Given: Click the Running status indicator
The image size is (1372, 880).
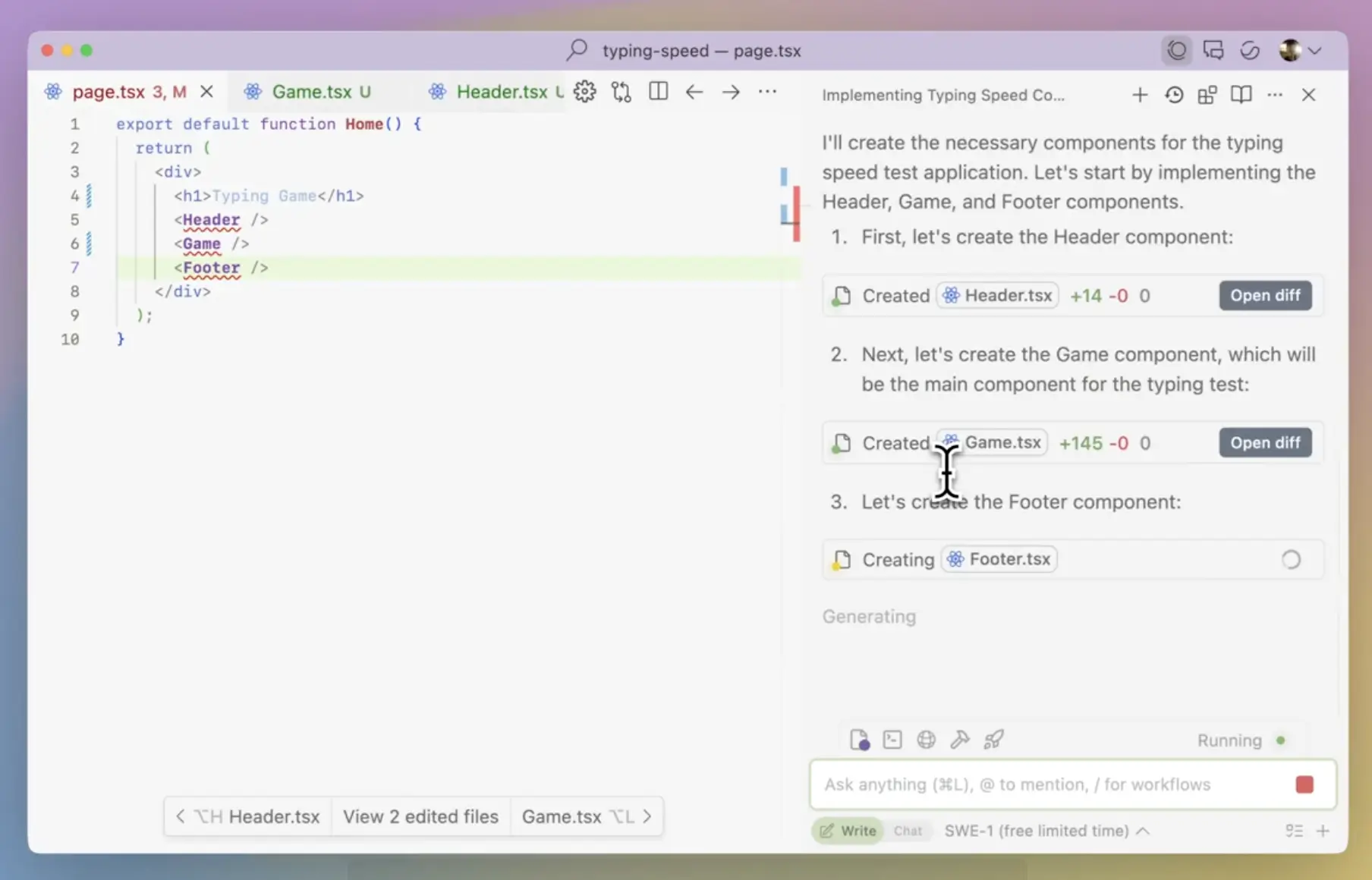Looking at the screenshot, I should click(x=1241, y=740).
